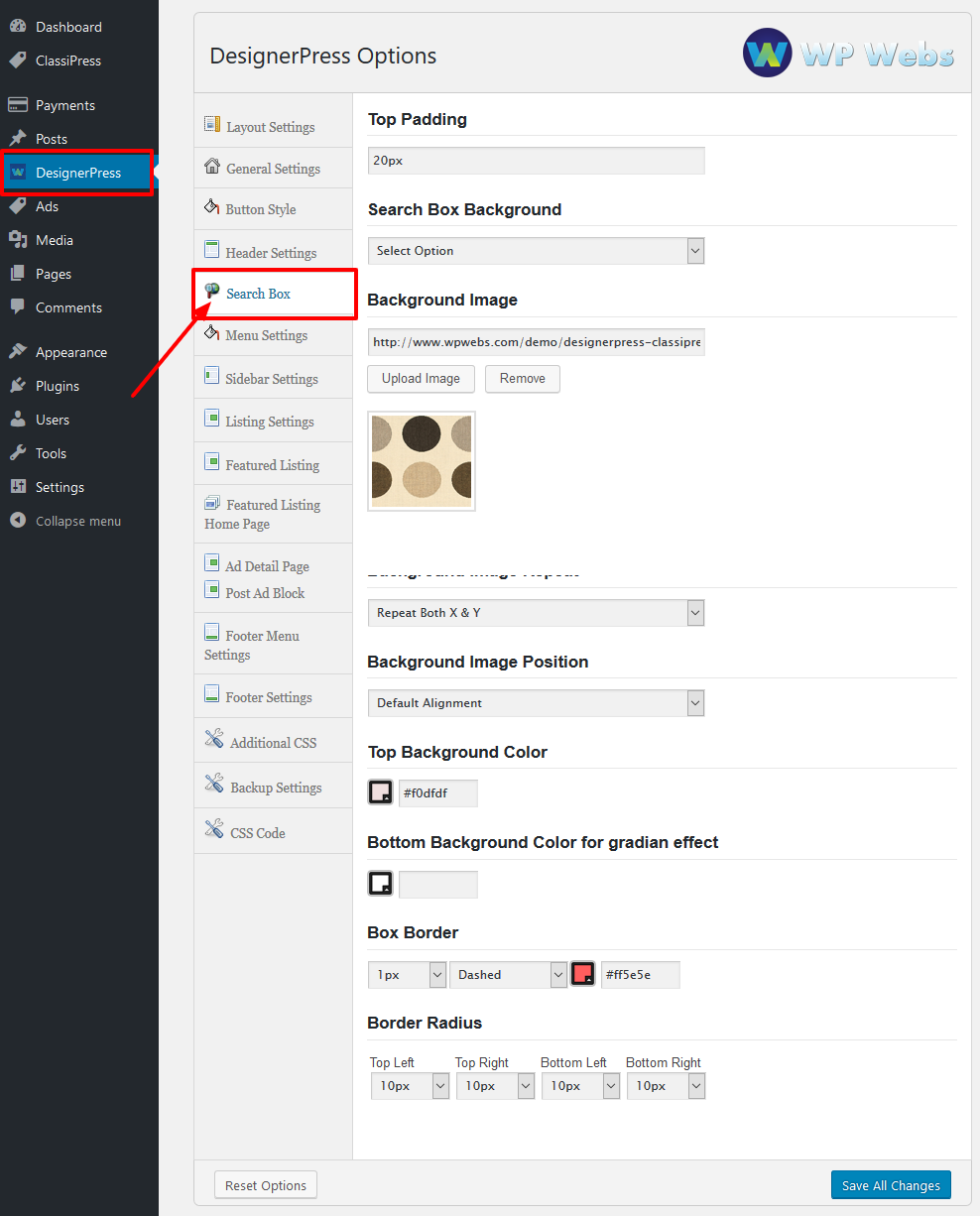Open the Comments menu item
Image resolution: width=980 pixels, height=1216 pixels.
79,307
